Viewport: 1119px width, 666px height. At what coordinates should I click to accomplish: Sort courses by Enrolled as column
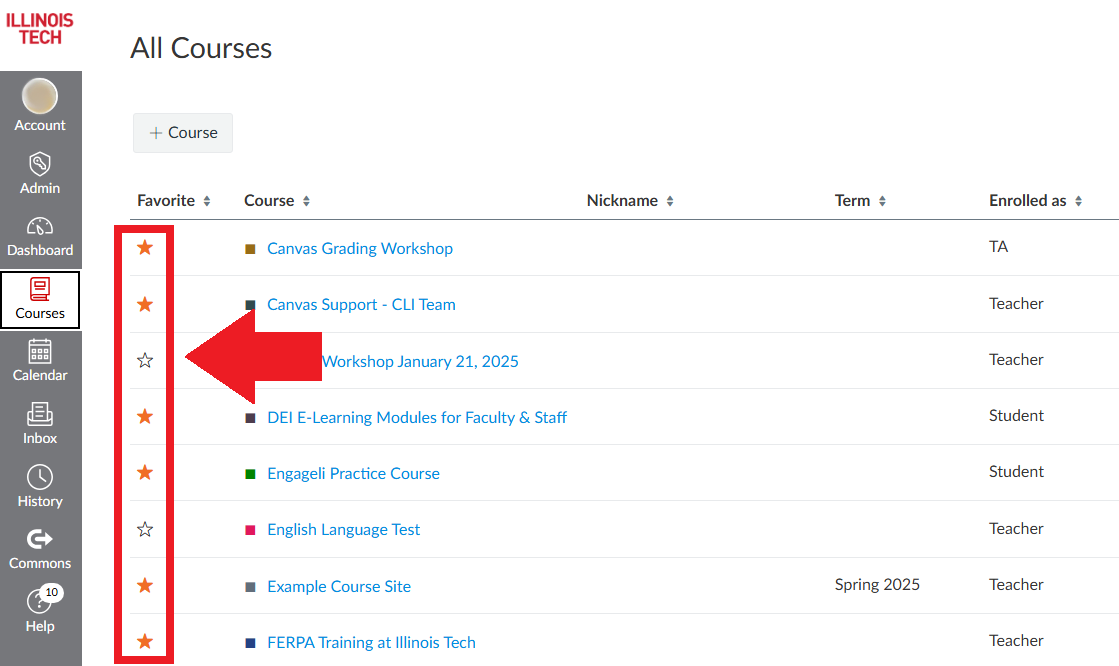pyautogui.click(x=1035, y=200)
